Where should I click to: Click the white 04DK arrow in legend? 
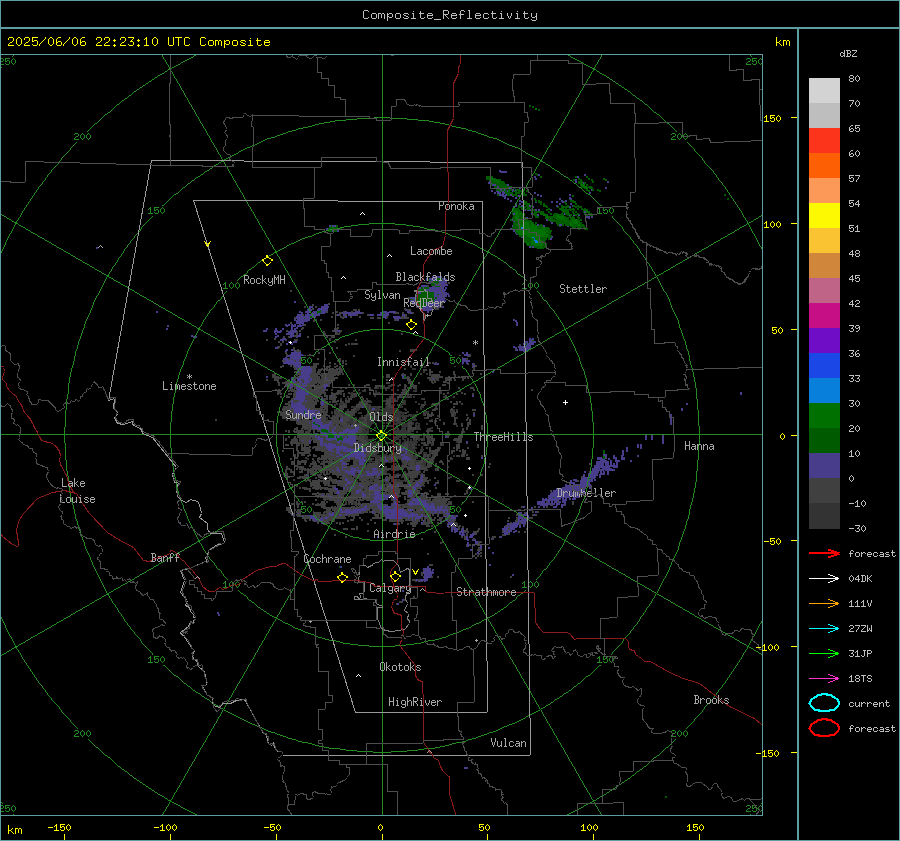click(824, 579)
